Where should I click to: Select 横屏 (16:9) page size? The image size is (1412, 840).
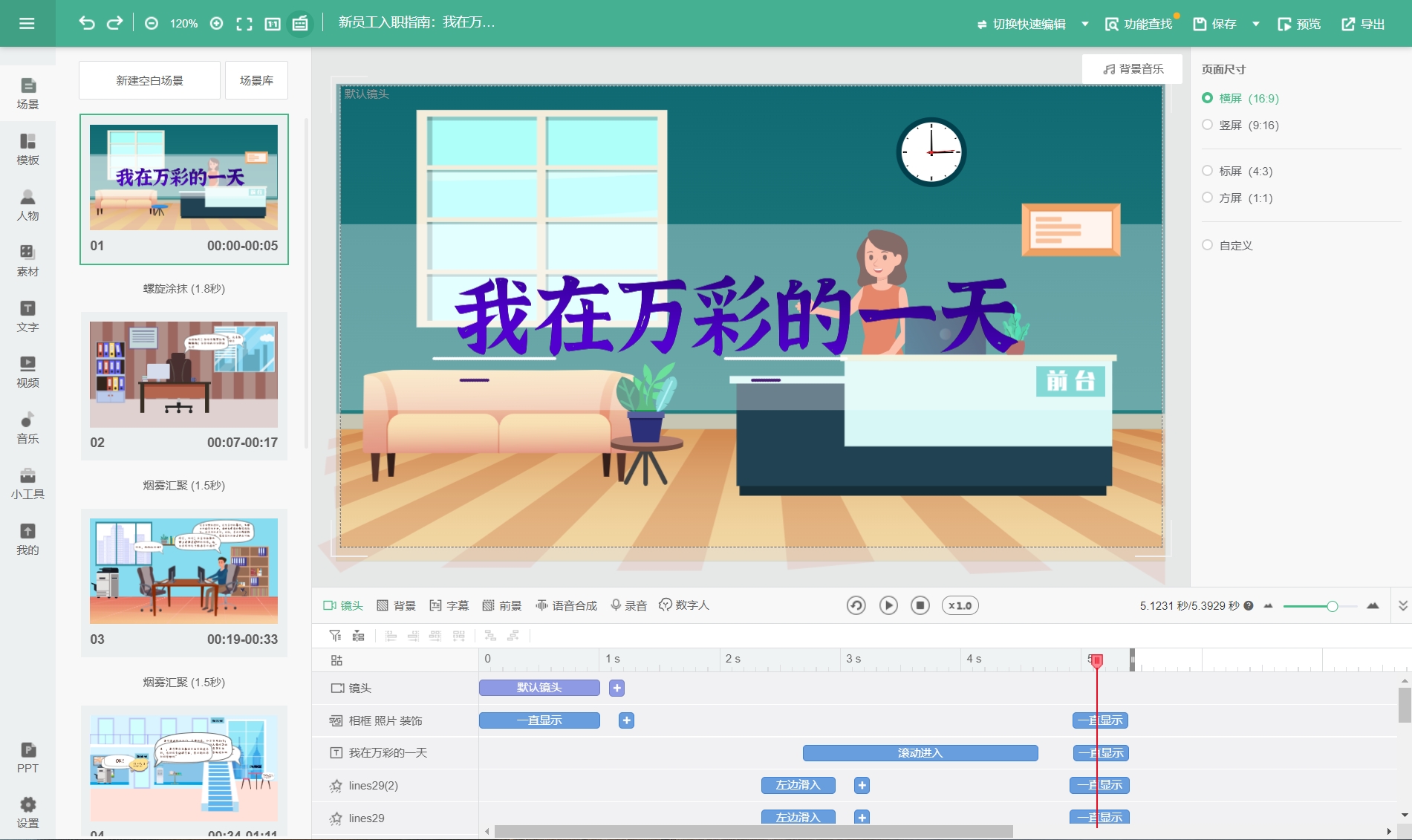(1240, 98)
